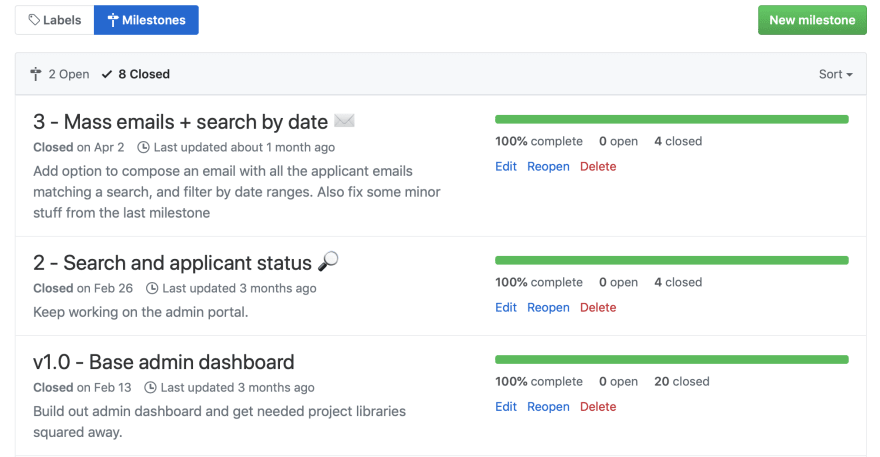
Task: Click 'Closed on Feb 26' text
Action: [83, 288]
